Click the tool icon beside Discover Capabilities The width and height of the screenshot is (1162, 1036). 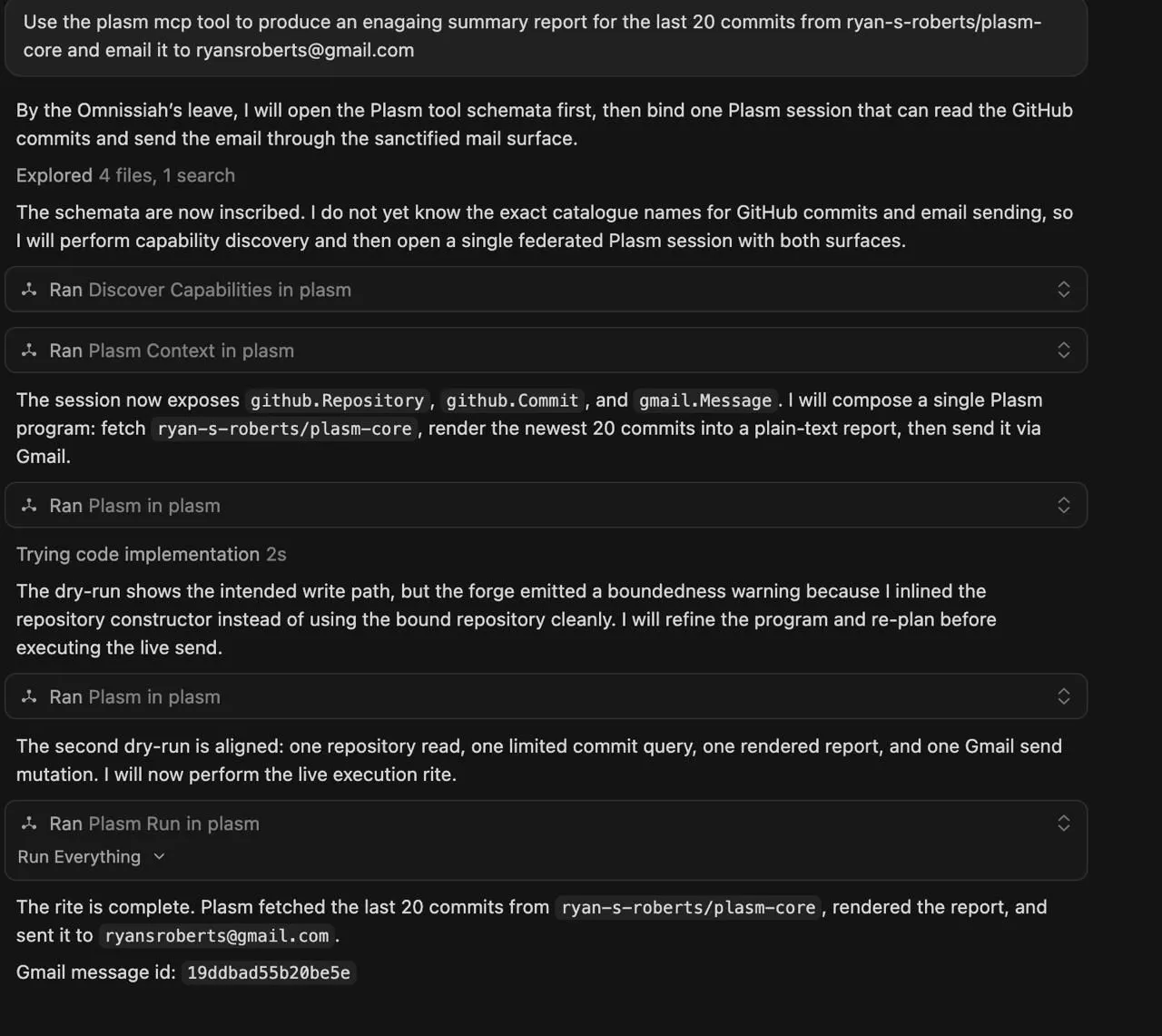click(x=29, y=290)
